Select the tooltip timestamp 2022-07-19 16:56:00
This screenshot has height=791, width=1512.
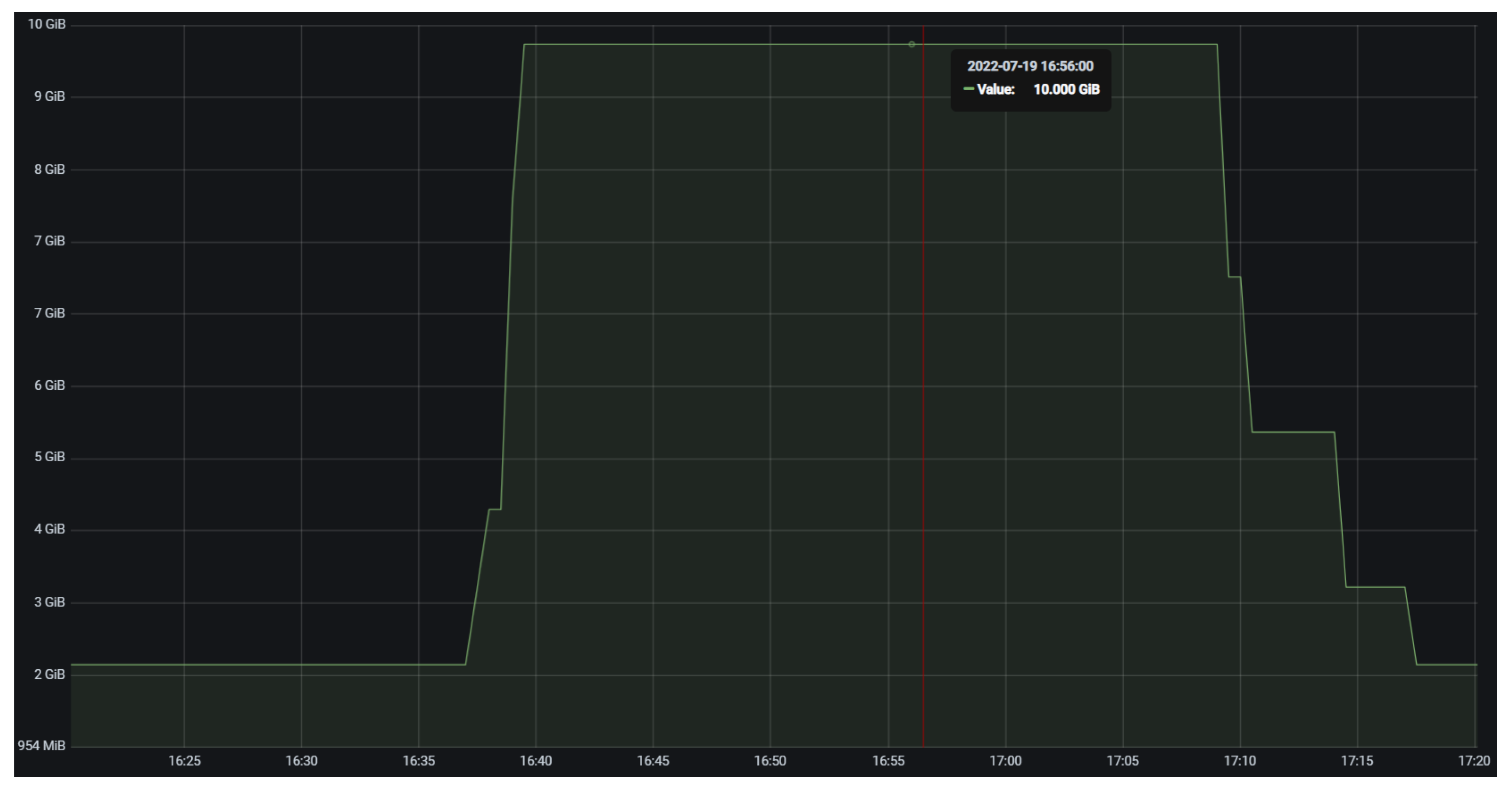(x=1030, y=66)
